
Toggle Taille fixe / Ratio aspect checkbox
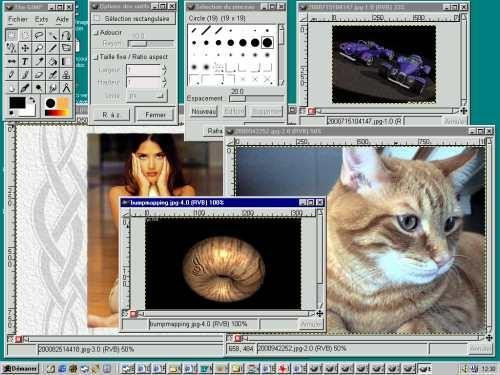(97, 57)
